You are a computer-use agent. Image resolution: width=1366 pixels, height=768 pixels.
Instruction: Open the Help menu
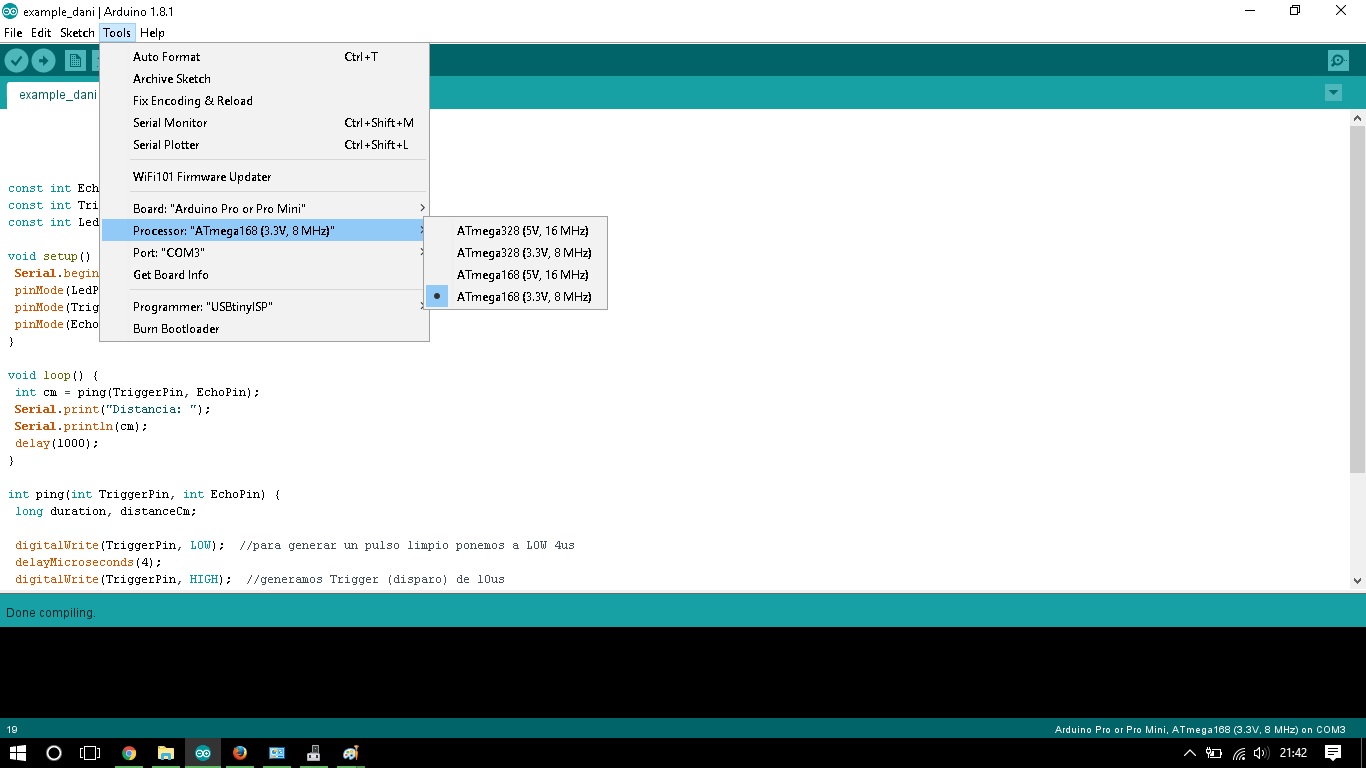point(152,33)
